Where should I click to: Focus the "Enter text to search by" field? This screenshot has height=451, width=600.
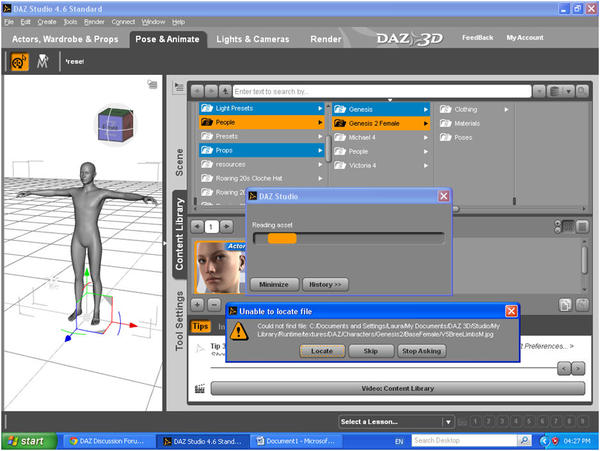pos(382,91)
